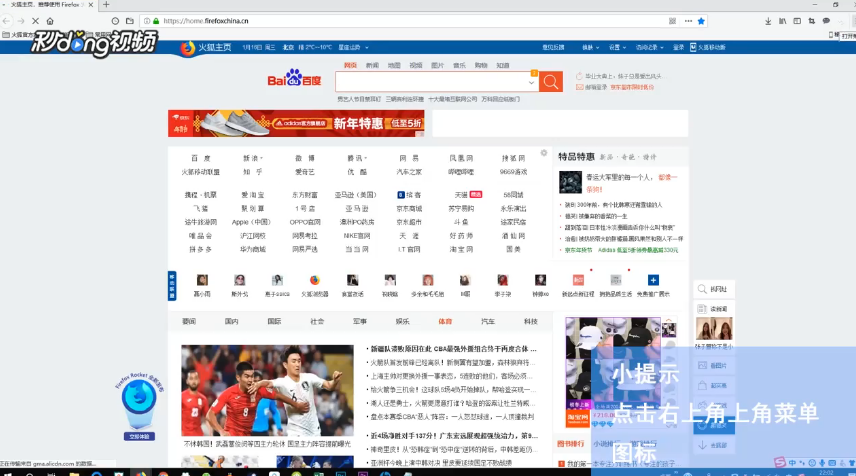Expand the 新浪 site dropdown arrow
Viewport: 856px width, 476px height.
point(261,158)
